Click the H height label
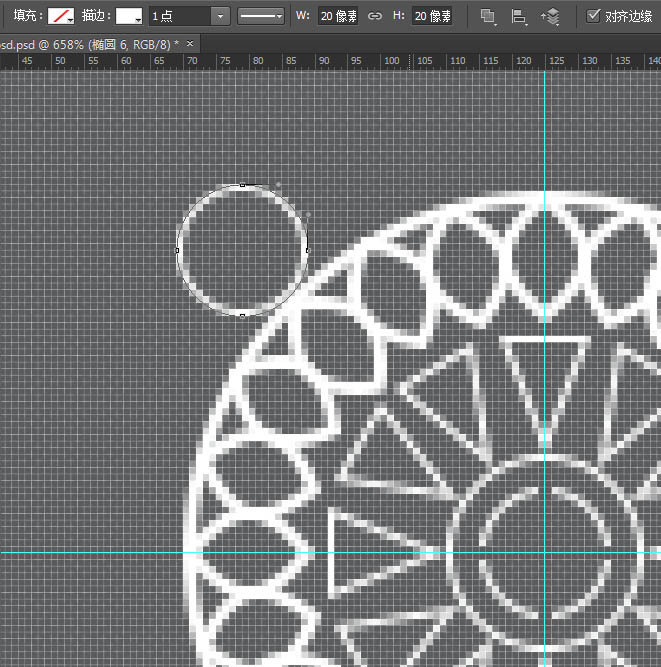 point(399,16)
